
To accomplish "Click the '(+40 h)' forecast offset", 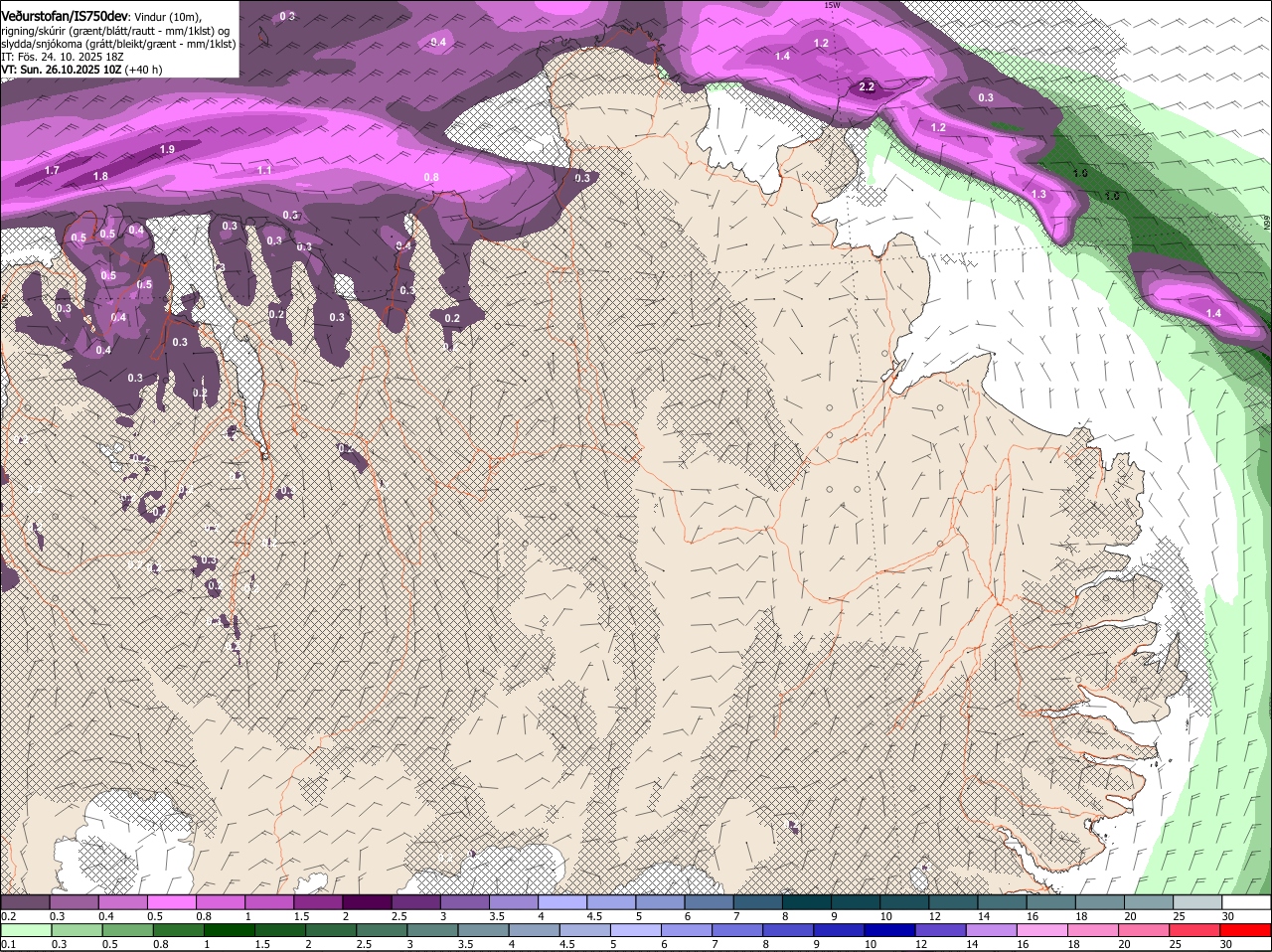I will click(143, 70).
